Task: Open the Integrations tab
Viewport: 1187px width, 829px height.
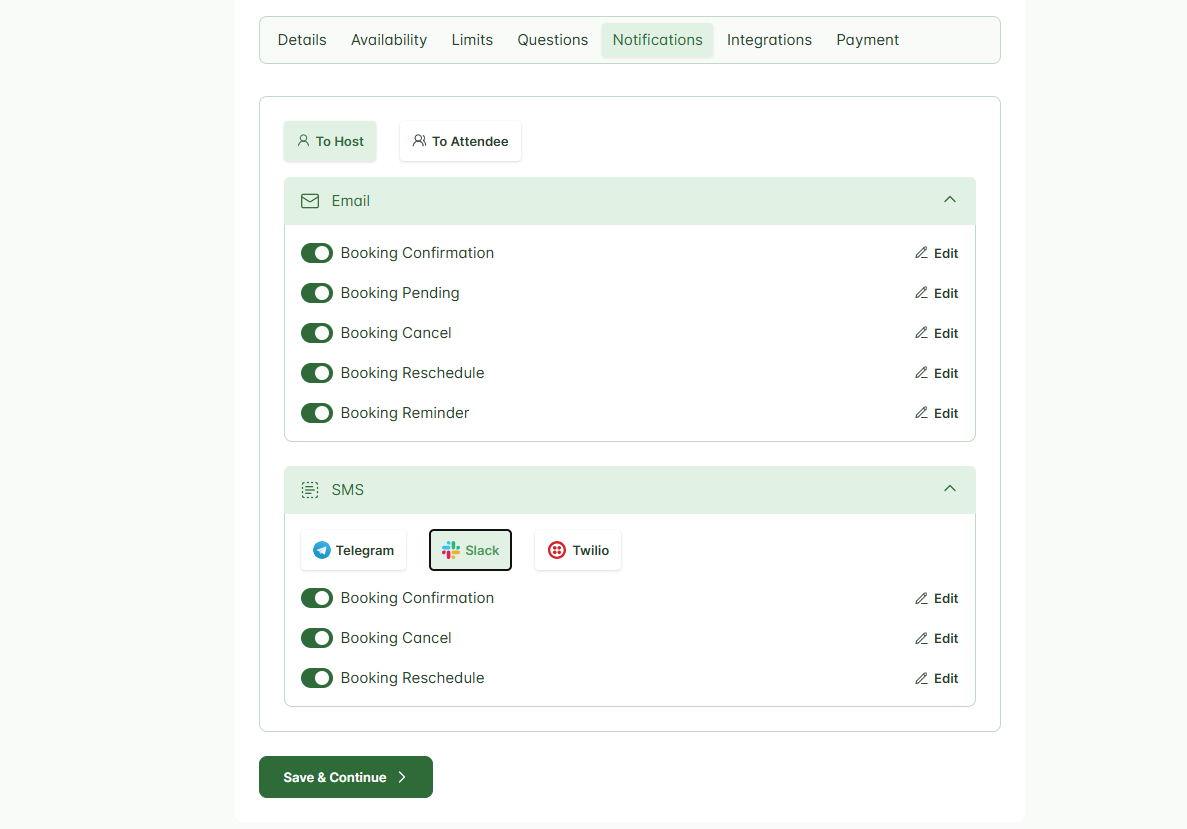Action: pos(769,40)
